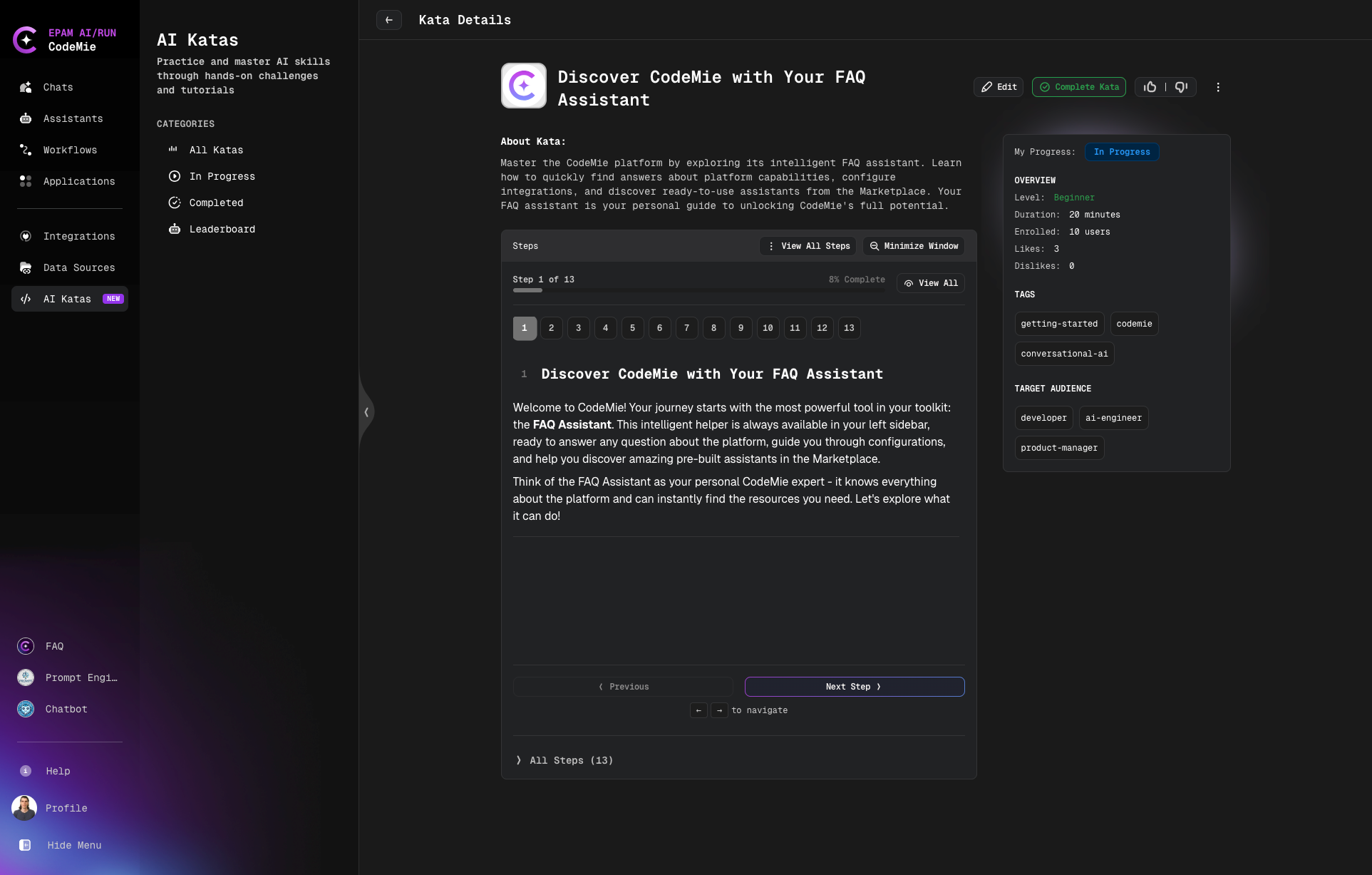Click the CodeMie logo in sidebar
1372x875 pixels.
(x=26, y=40)
